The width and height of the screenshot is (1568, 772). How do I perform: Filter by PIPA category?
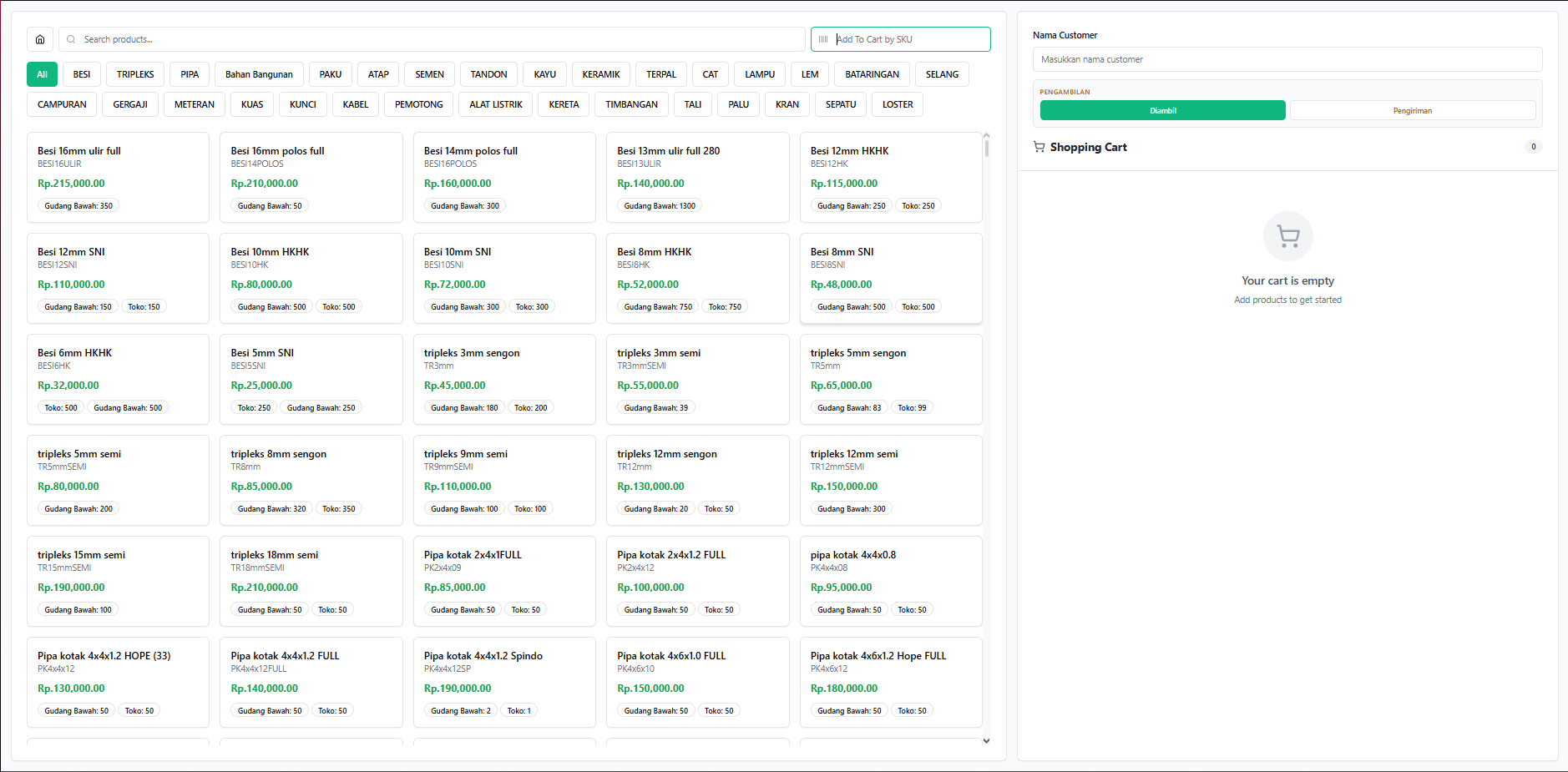[190, 74]
